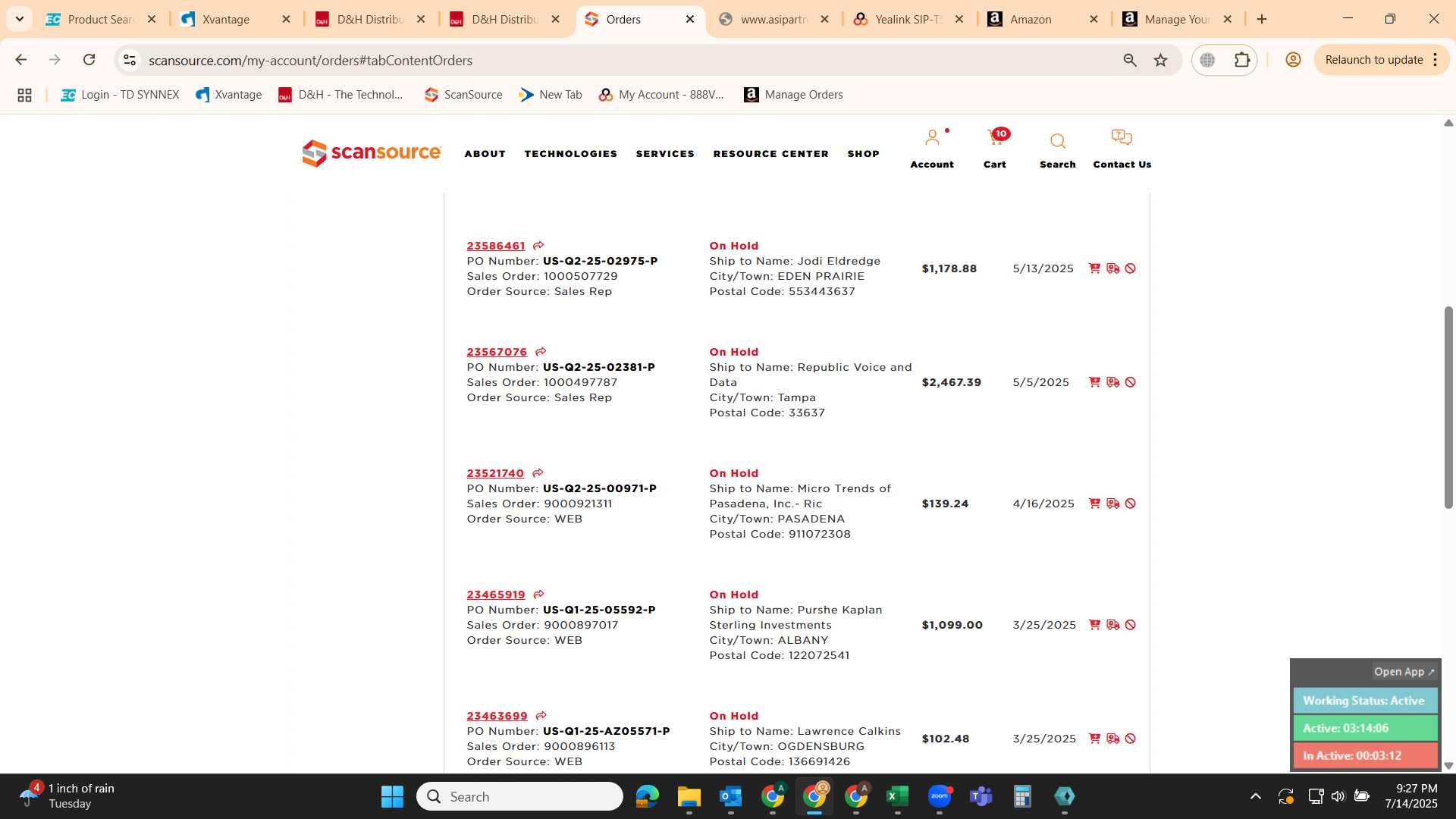Open order number 23463699
Viewport: 1456px width, 819px height.
click(x=497, y=716)
